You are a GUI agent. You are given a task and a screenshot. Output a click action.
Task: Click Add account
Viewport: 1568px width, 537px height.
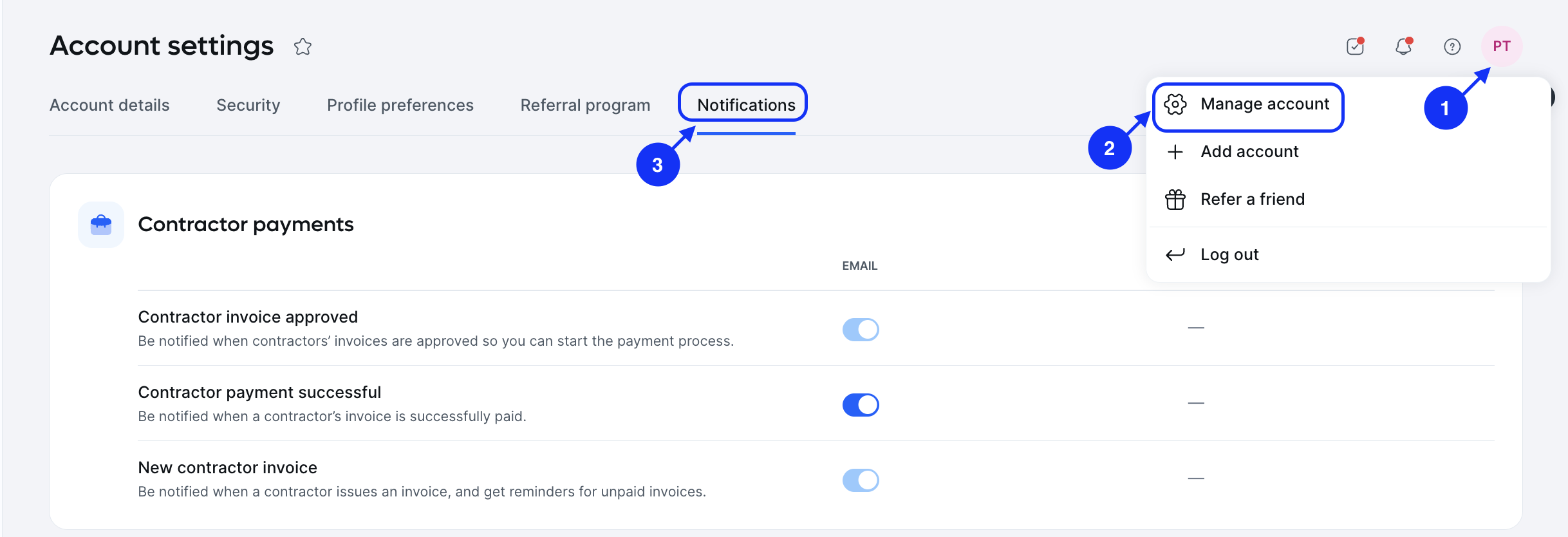[1248, 151]
